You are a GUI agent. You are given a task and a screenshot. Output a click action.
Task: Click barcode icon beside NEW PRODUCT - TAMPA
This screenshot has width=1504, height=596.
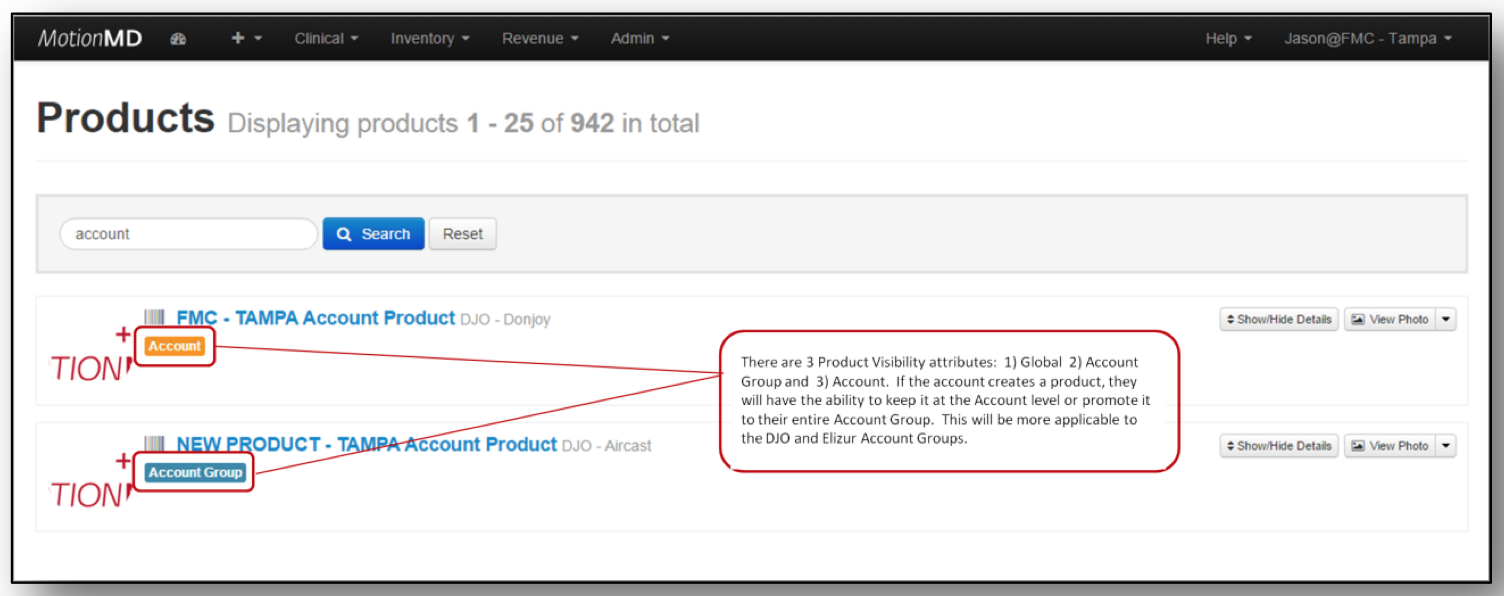(x=154, y=444)
